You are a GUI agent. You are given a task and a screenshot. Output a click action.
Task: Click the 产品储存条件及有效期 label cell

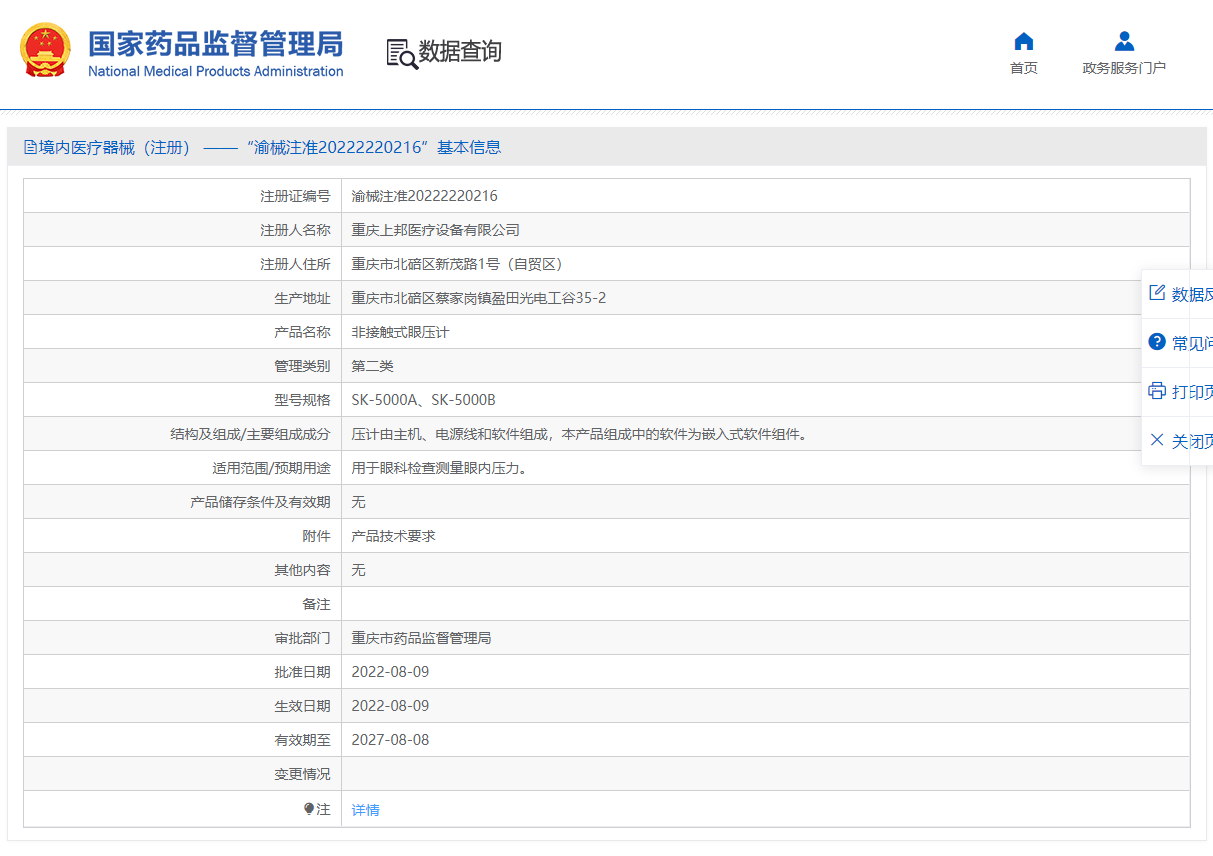point(183,502)
